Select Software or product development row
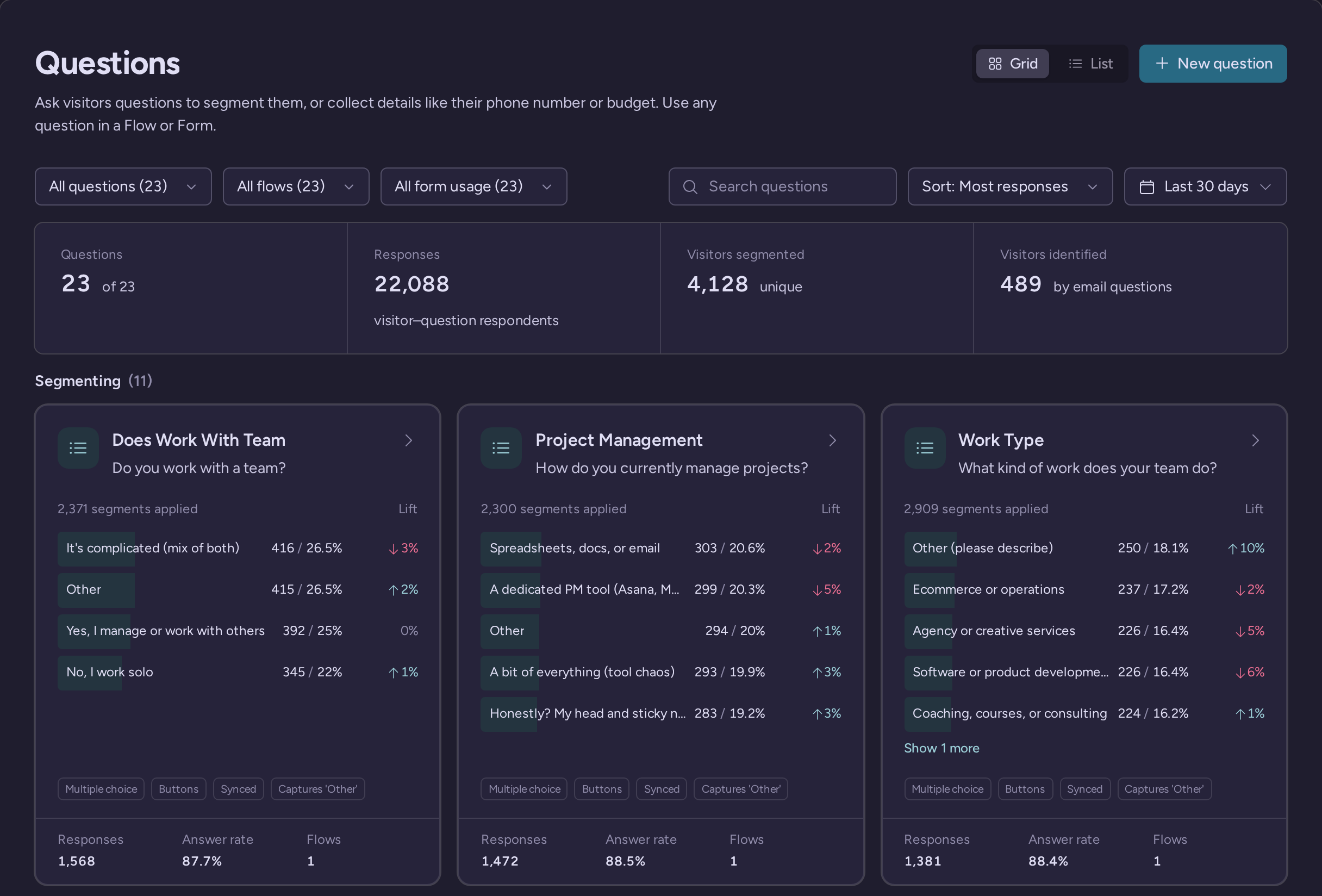This screenshot has width=1322, height=896. point(1084,673)
